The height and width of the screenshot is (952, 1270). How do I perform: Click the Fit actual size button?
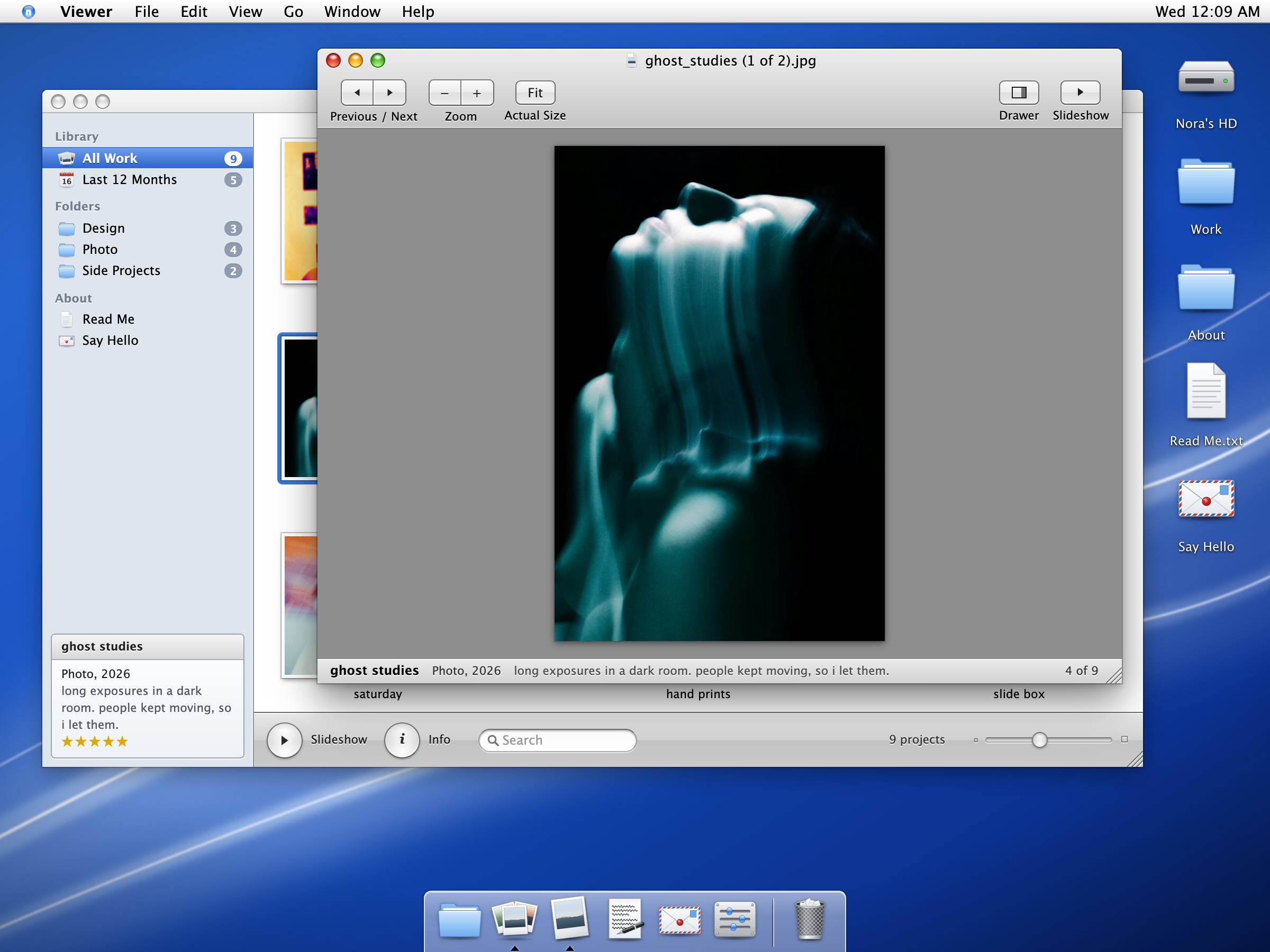pyautogui.click(x=535, y=93)
